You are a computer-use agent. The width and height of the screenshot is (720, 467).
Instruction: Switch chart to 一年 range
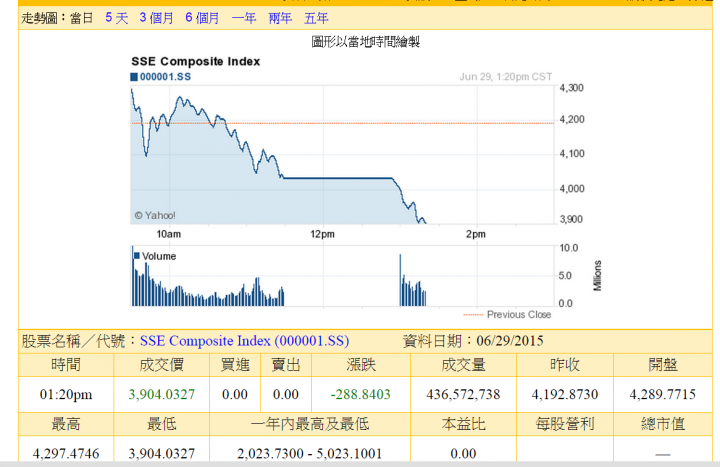tap(244, 18)
